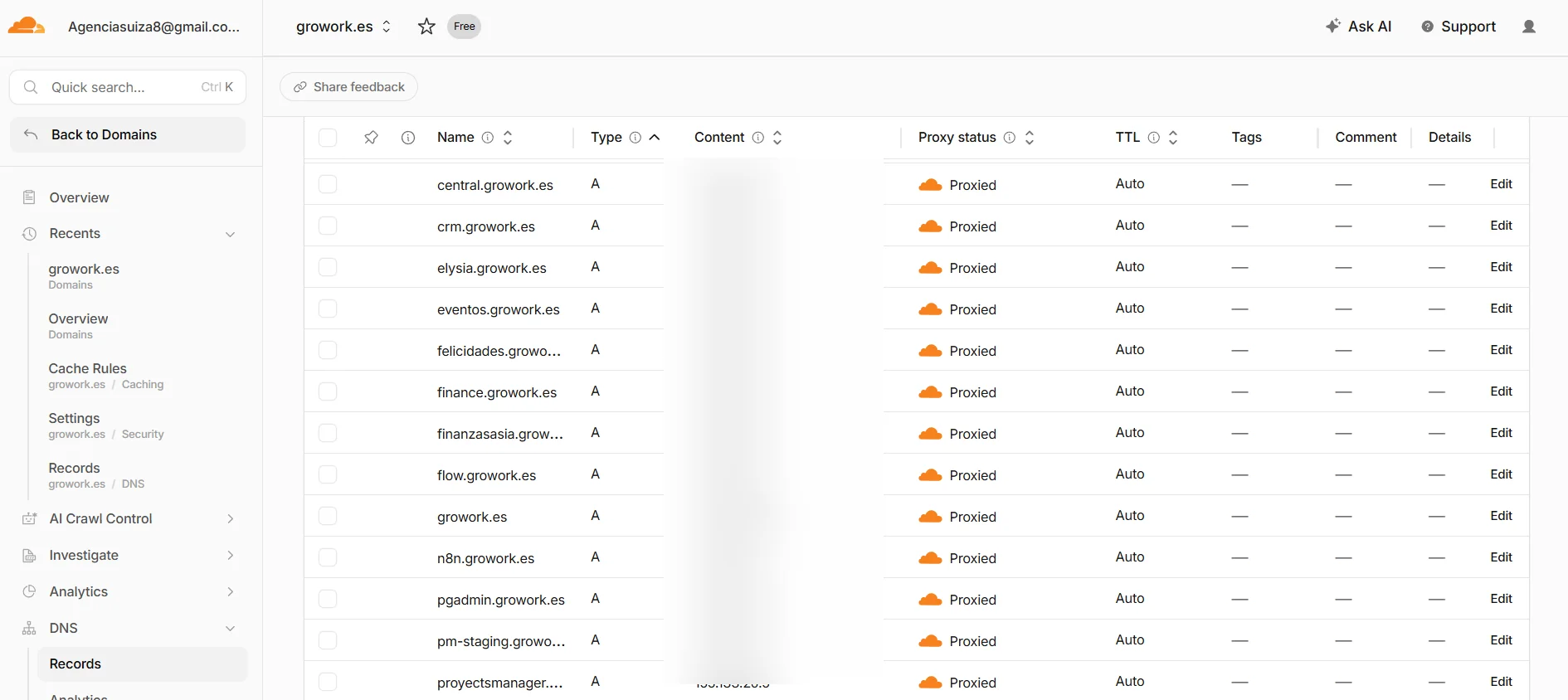This screenshot has width=1568, height=700.
Task: Check the finance.growork.es record
Action: coord(328,391)
